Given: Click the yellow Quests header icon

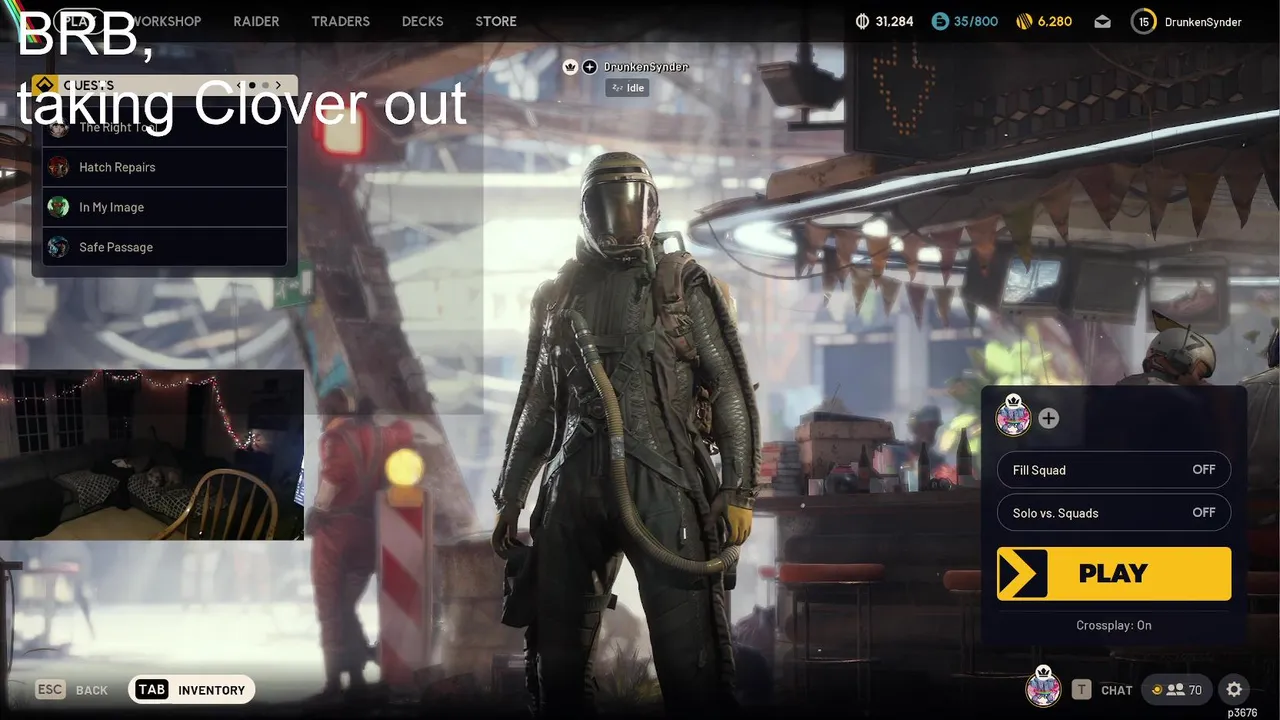Looking at the screenshot, I should point(44,85).
